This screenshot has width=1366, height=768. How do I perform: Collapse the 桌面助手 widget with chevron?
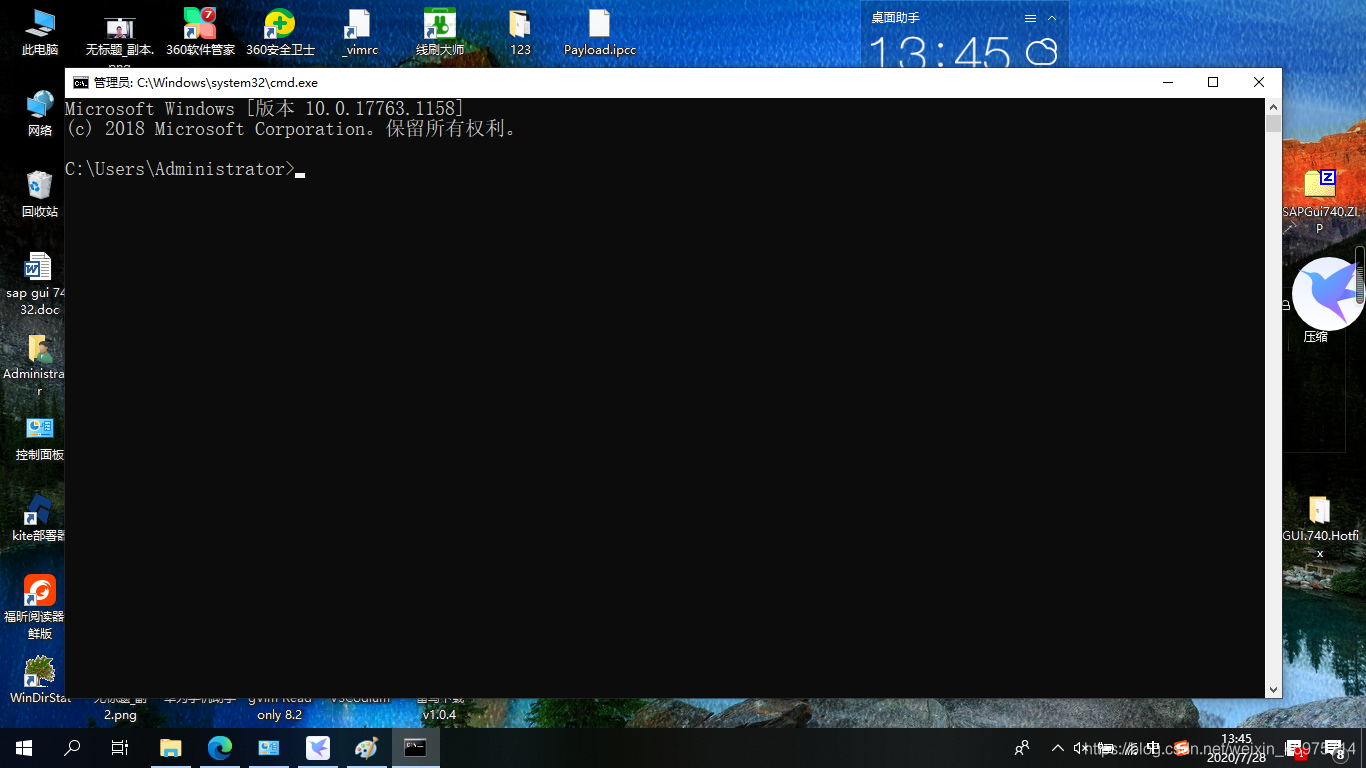point(1052,18)
